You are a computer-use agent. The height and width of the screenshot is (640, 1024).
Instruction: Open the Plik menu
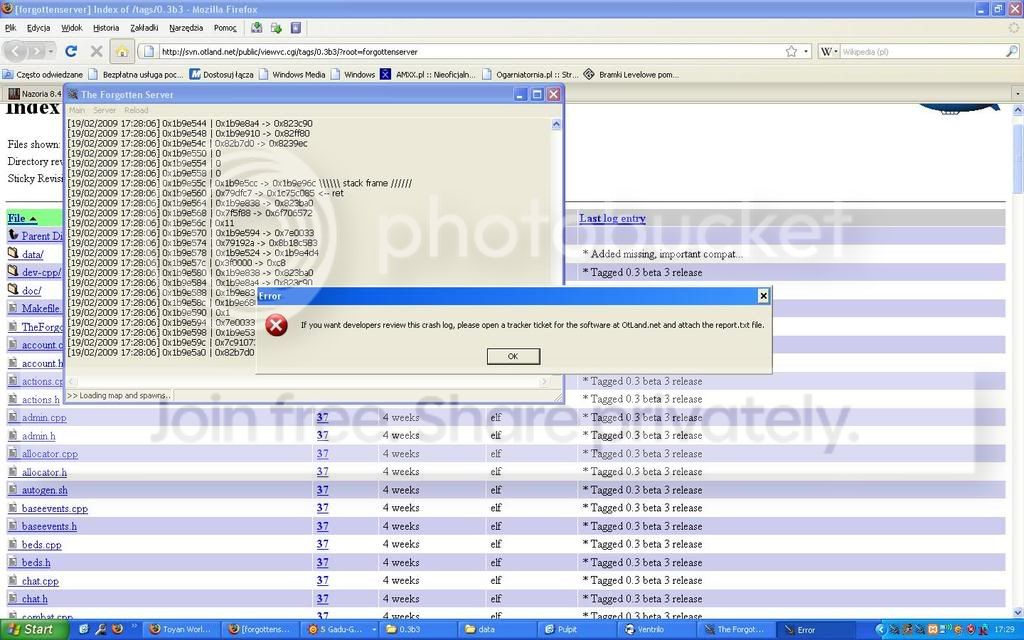(x=10, y=27)
